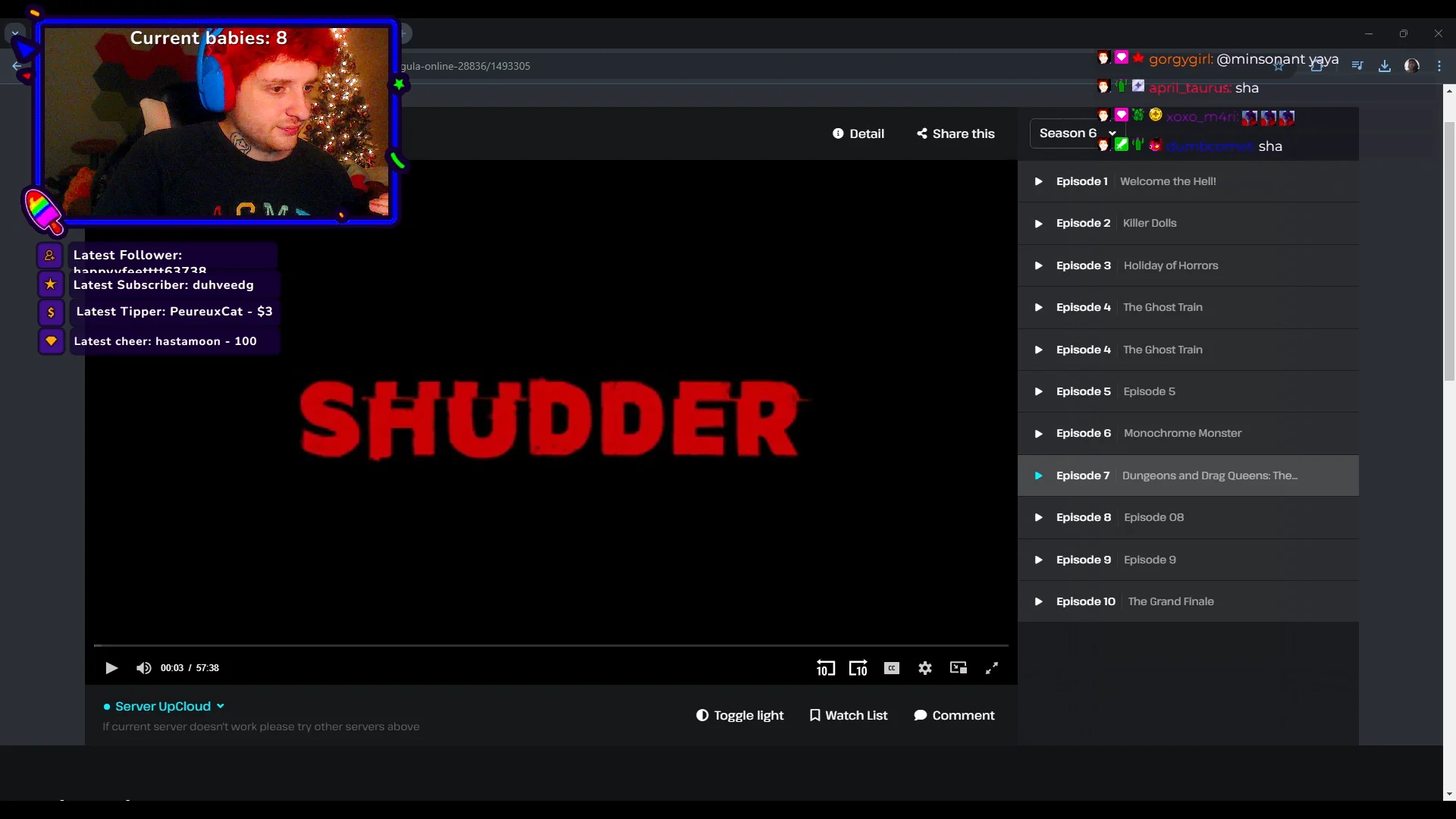
Task: Play the video with the play button
Action: pyautogui.click(x=111, y=668)
